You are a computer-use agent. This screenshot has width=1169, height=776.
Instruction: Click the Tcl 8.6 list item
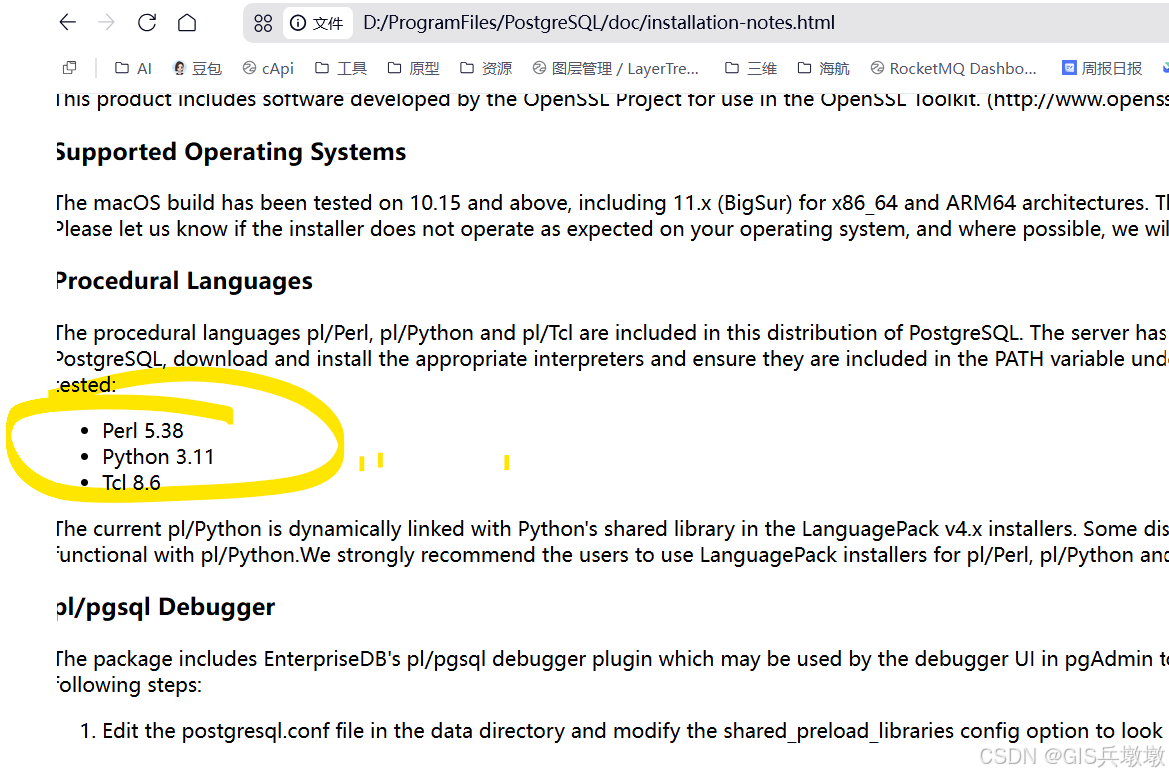tap(131, 483)
